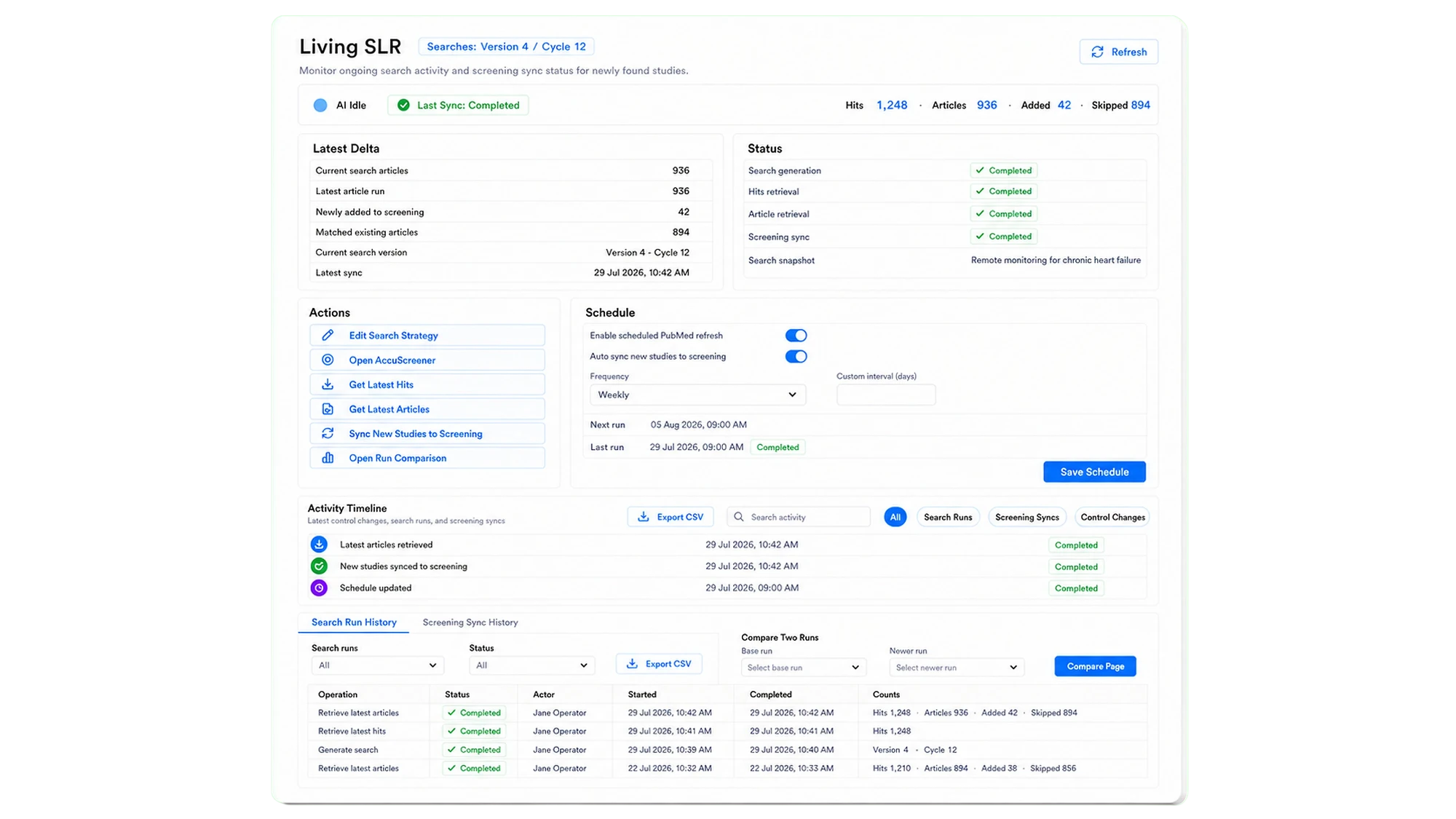Click the Started column header

click(x=642, y=695)
